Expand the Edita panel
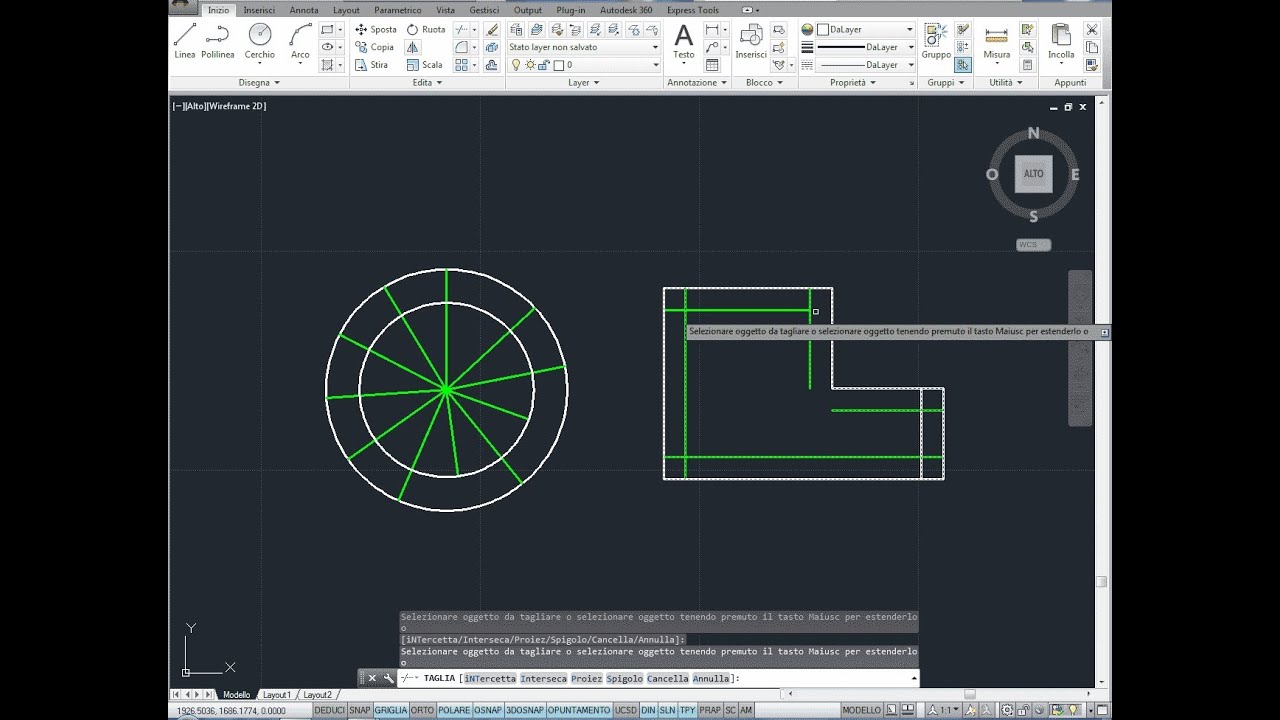Viewport: 1280px width, 720px height. point(427,83)
